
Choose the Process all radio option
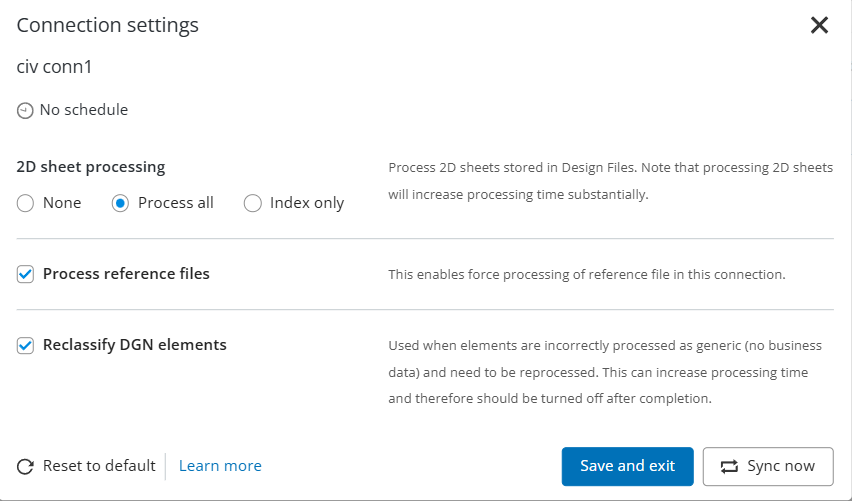[x=121, y=203]
